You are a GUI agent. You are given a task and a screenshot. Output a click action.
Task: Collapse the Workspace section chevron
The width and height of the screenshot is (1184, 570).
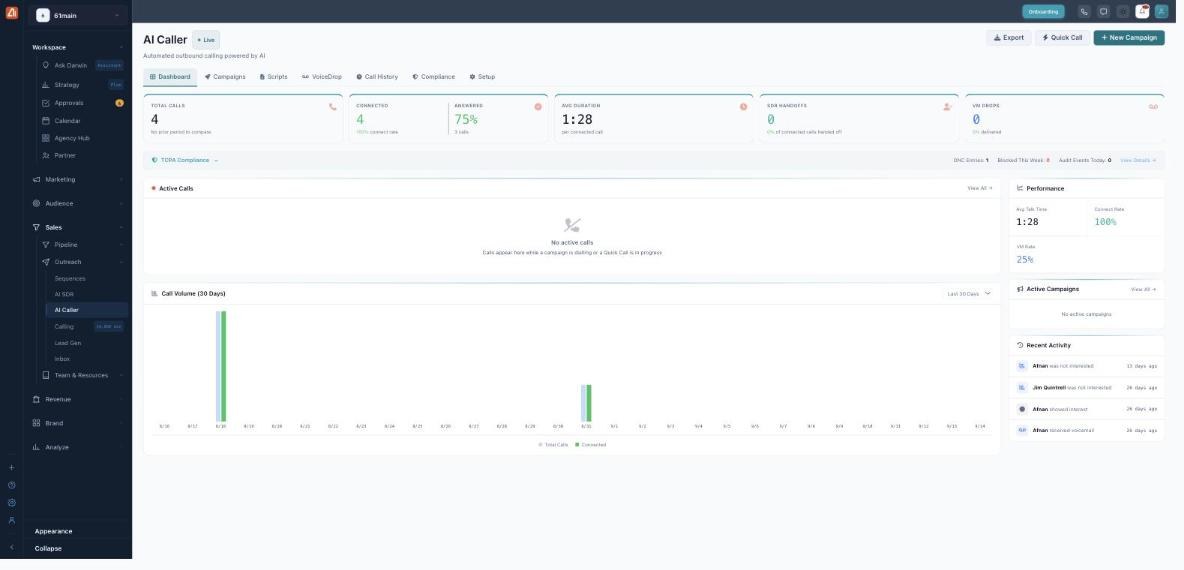click(122, 48)
